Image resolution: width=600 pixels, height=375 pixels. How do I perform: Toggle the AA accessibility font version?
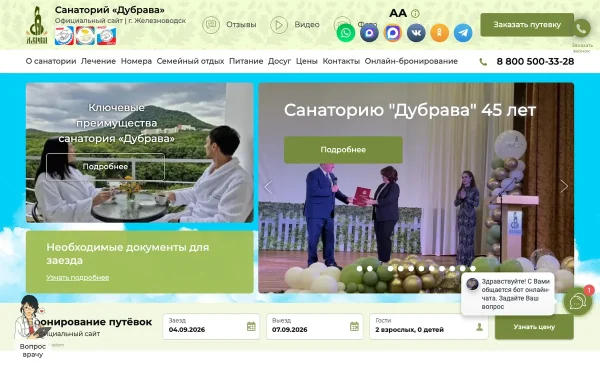[398, 13]
